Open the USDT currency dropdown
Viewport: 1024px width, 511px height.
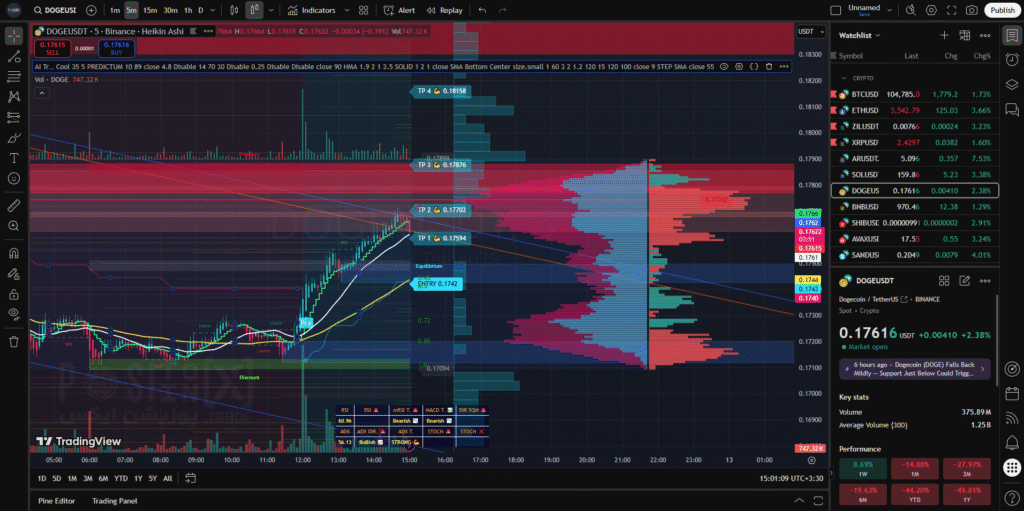pyautogui.click(x=811, y=31)
